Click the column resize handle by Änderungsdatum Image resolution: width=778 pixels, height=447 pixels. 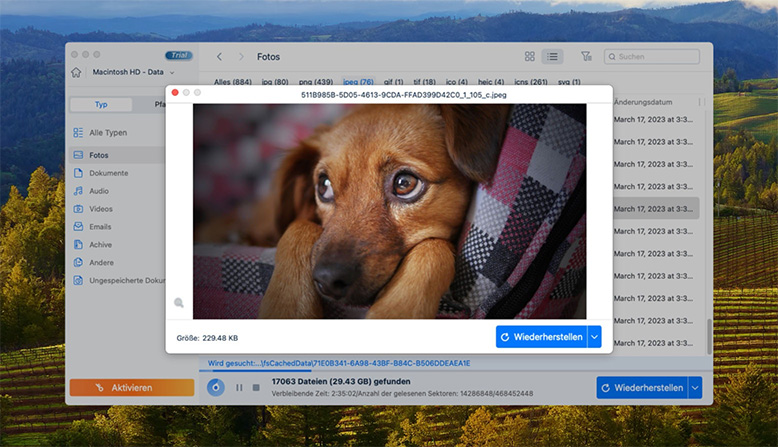tap(700, 102)
